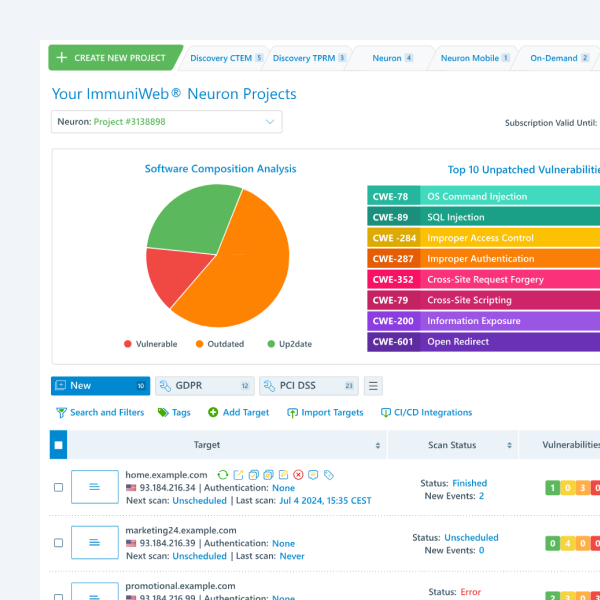
Task: Click the CI/CD Integrations icon
Action: [386, 412]
